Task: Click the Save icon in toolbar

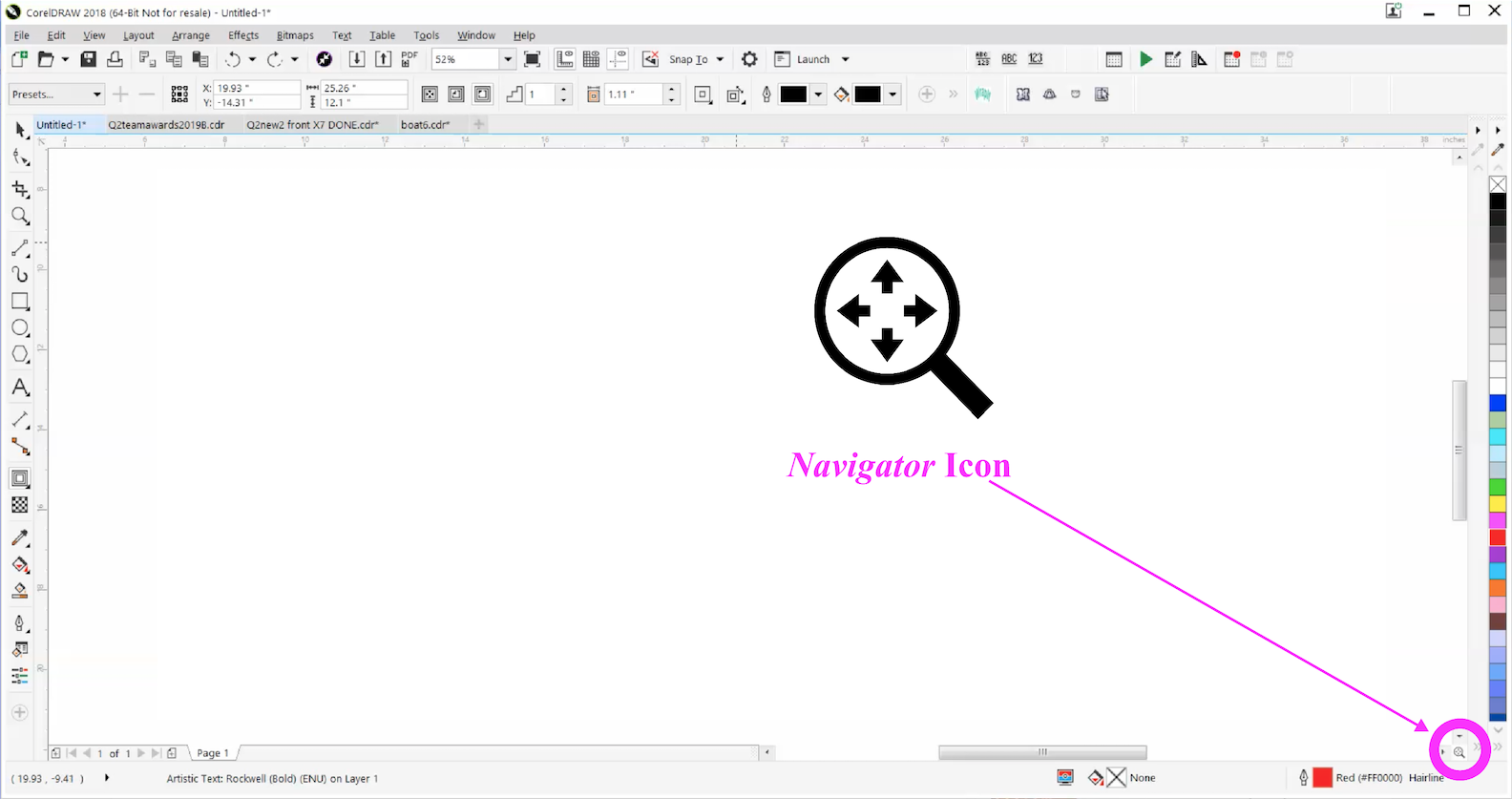Action: [x=88, y=59]
